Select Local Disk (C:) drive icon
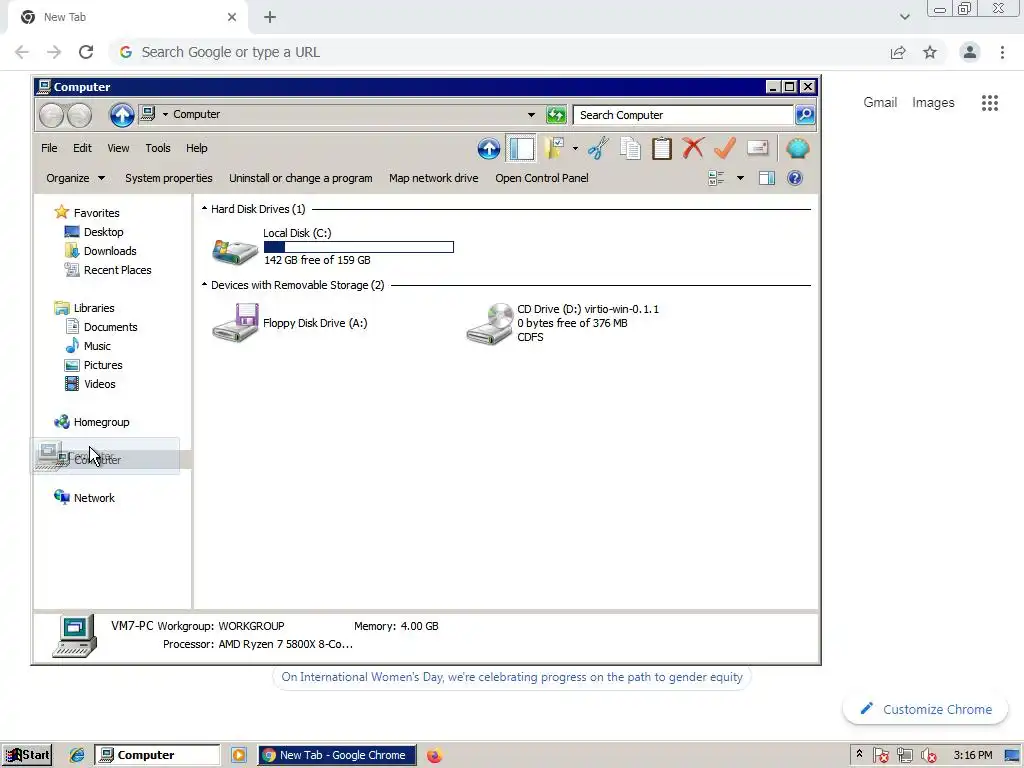The image size is (1024, 768). (234, 250)
